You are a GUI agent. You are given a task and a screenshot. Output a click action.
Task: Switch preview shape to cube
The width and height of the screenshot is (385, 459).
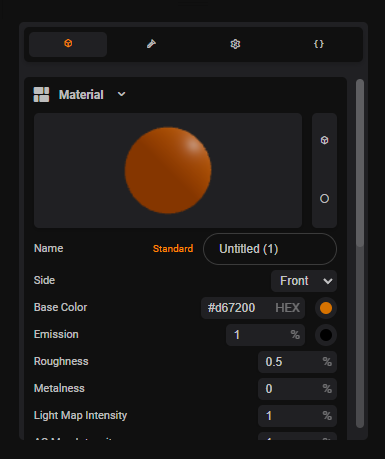pyautogui.click(x=324, y=140)
